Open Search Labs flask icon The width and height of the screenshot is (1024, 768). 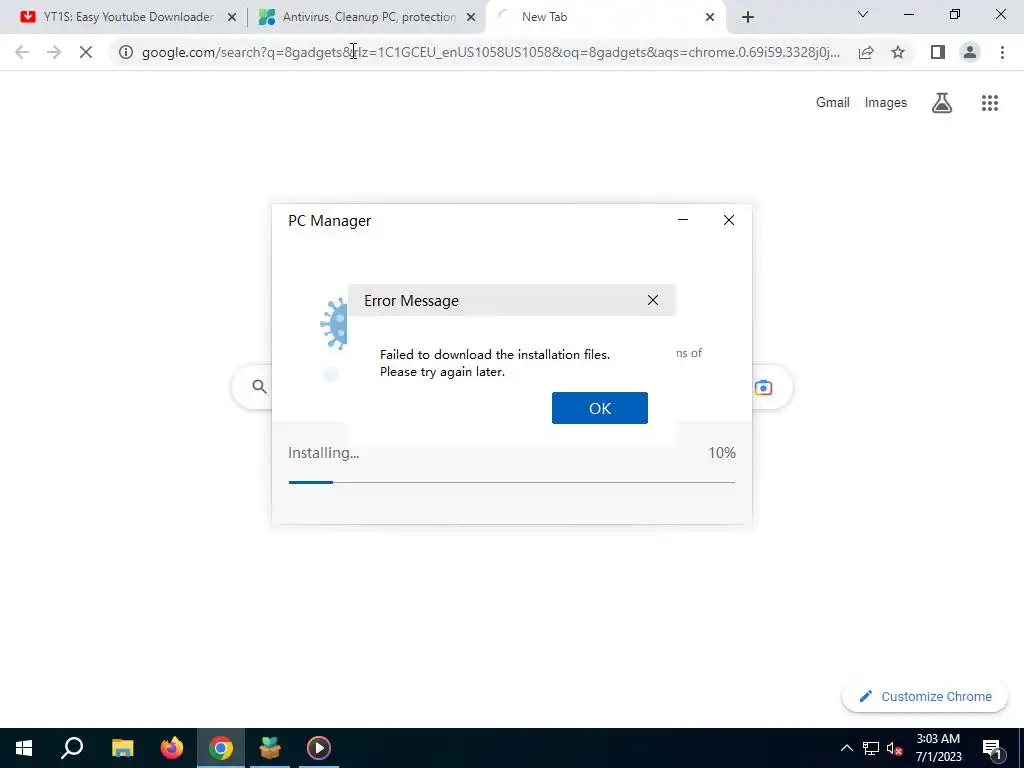click(942, 103)
